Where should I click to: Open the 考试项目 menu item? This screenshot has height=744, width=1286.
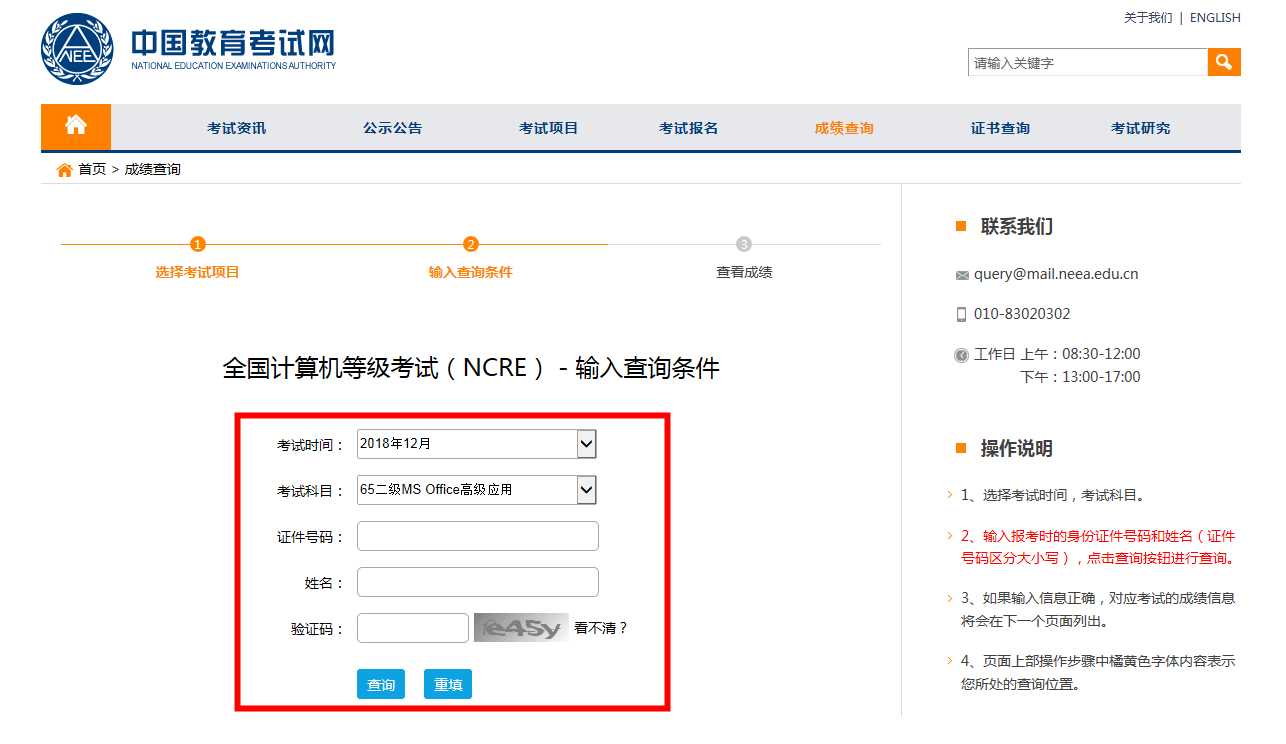tap(549, 128)
